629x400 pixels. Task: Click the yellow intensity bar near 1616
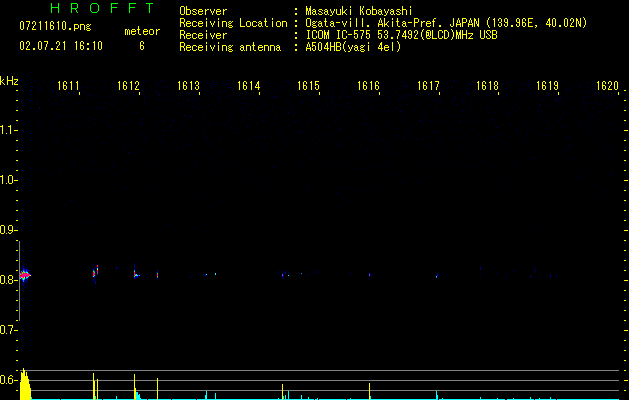pyautogui.click(x=369, y=391)
